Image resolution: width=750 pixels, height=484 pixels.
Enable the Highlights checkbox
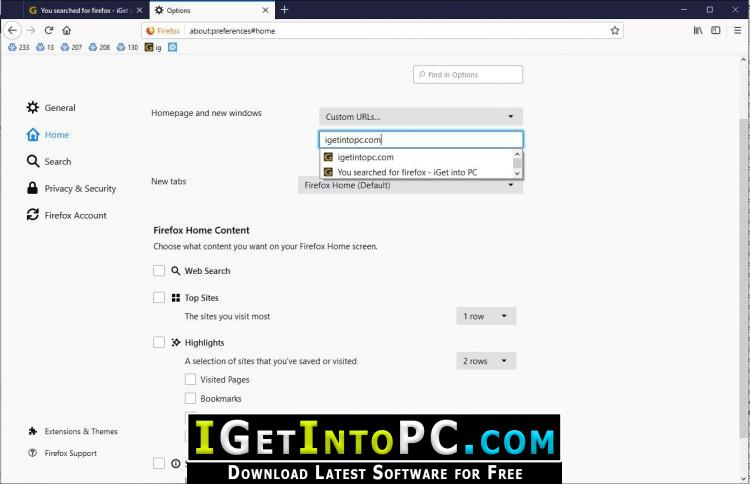pos(159,342)
